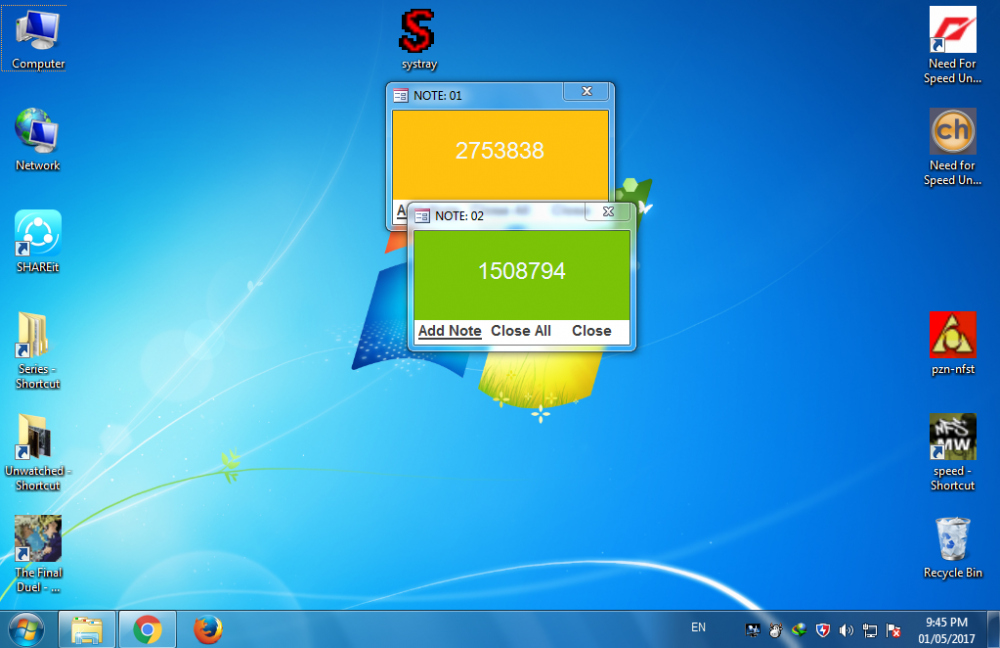Viewport: 1000px width, 648px height.
Task: Select the speed - Shortcut icon
Action: point(952,452)
